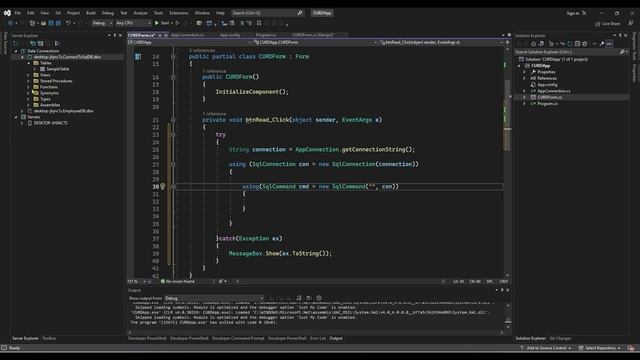The height and width of the screenshot is (360, 640).
Task: Click the CURDApp startup project label in title bar
Action: tap(322, 13)
